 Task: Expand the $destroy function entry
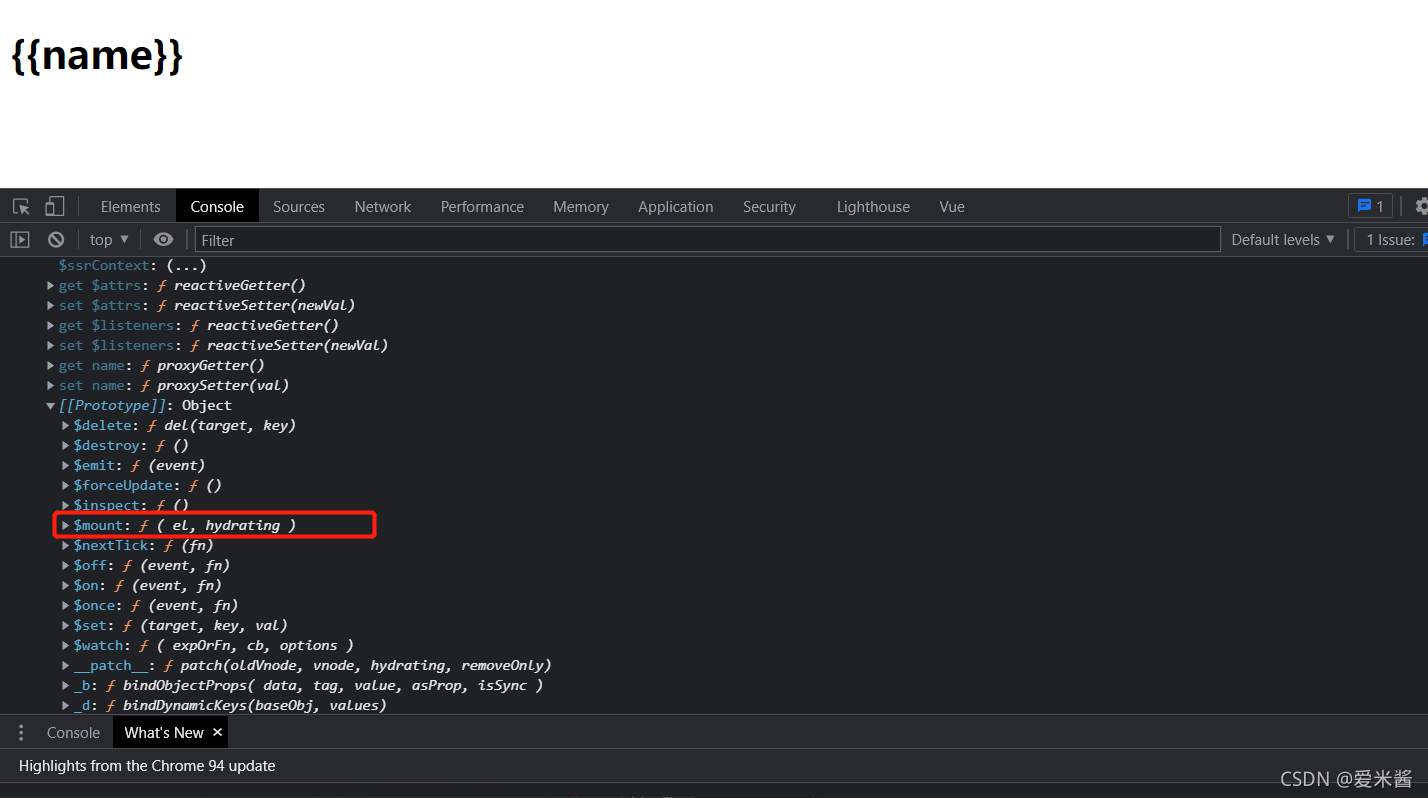(66, 446)
